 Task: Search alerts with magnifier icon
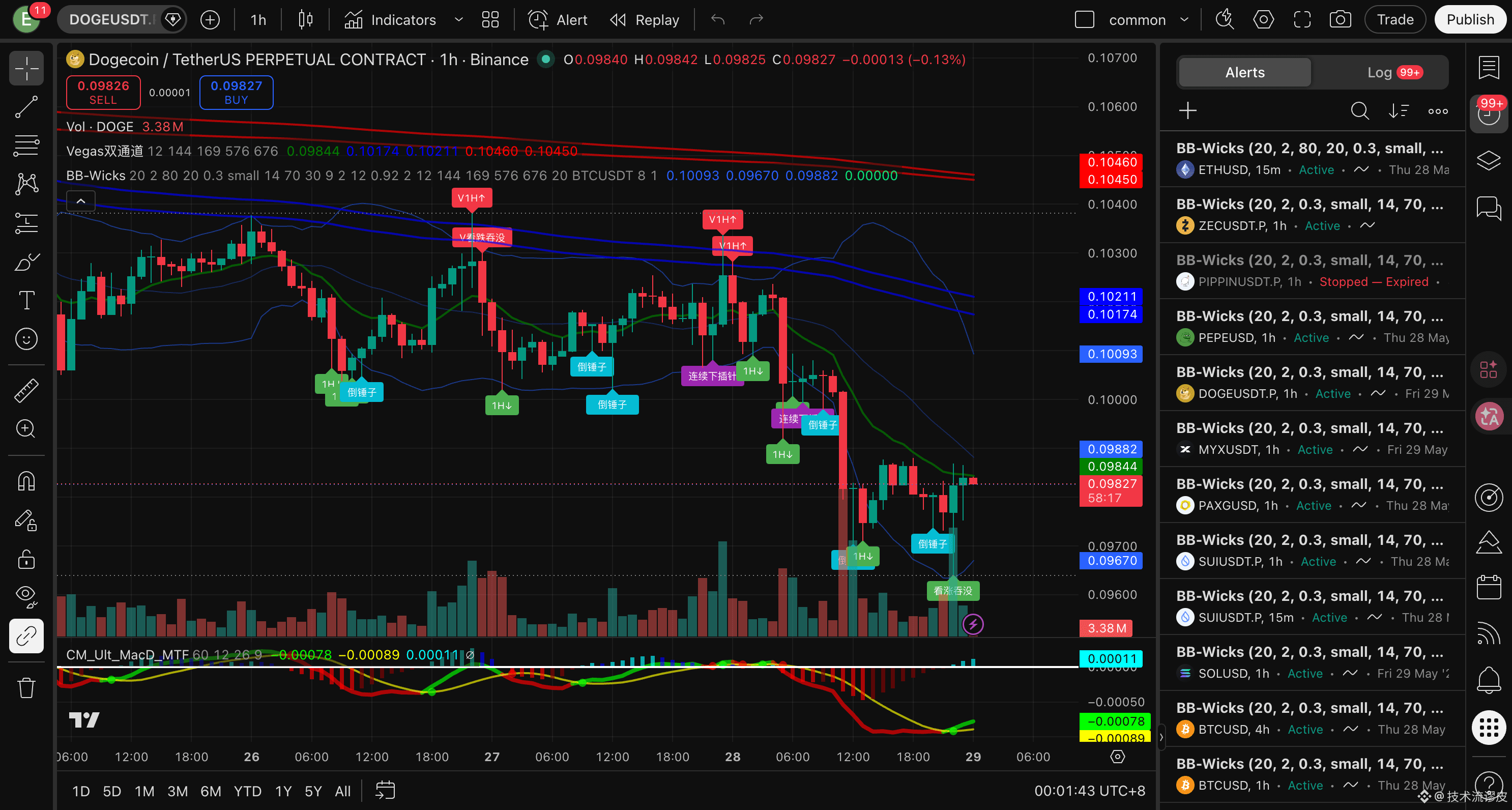click(1359, 111)
